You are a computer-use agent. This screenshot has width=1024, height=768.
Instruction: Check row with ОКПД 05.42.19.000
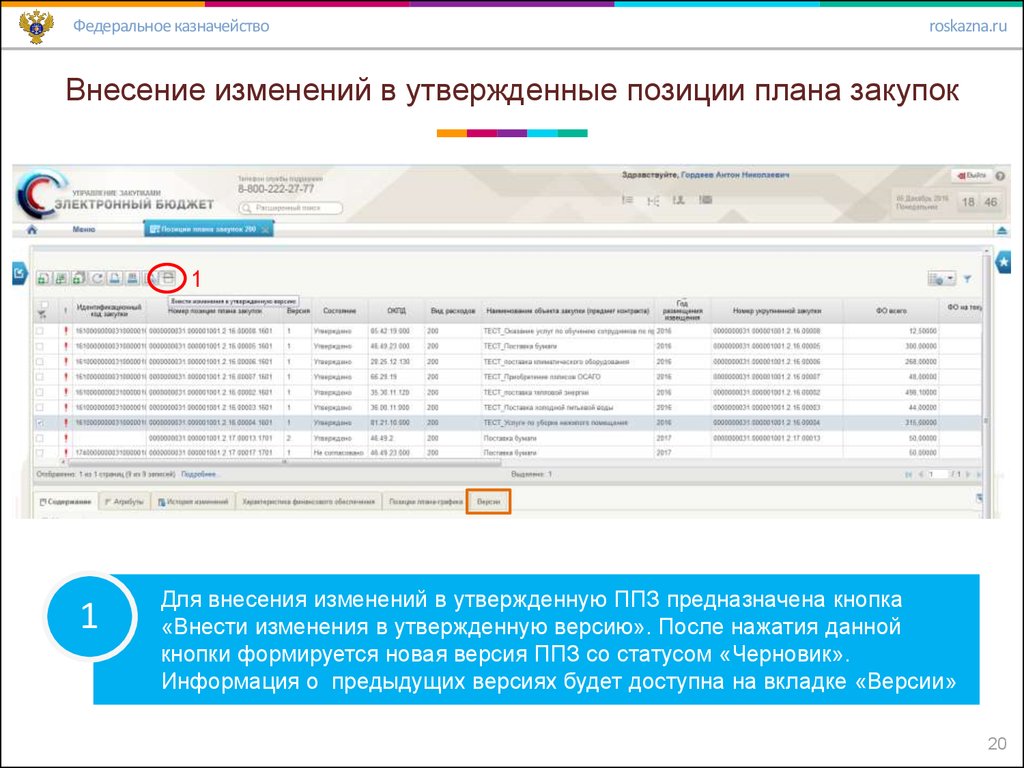coord(40,331)
